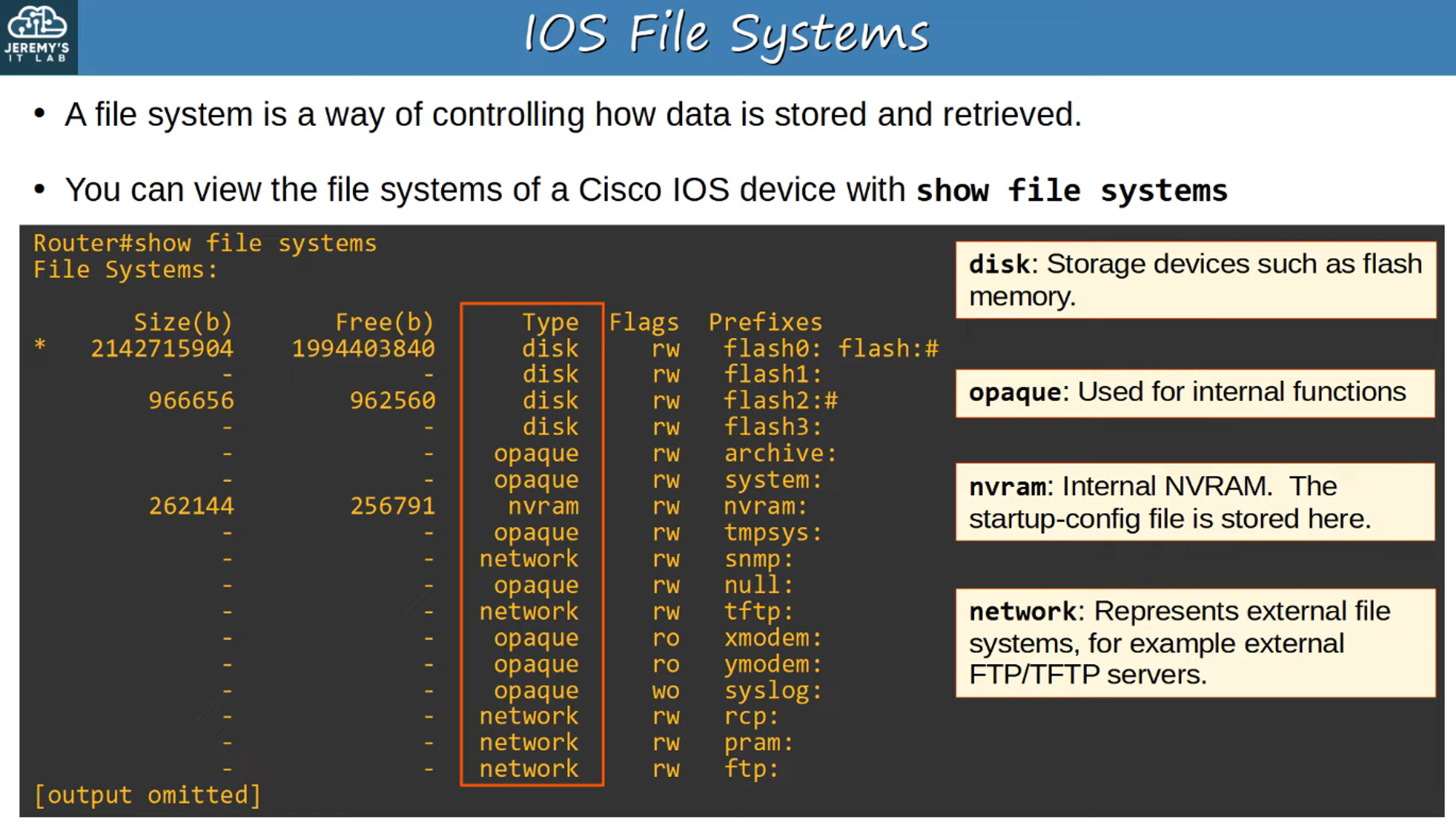Click the Free(b) value 1994403840

click(x=363, y=349)
